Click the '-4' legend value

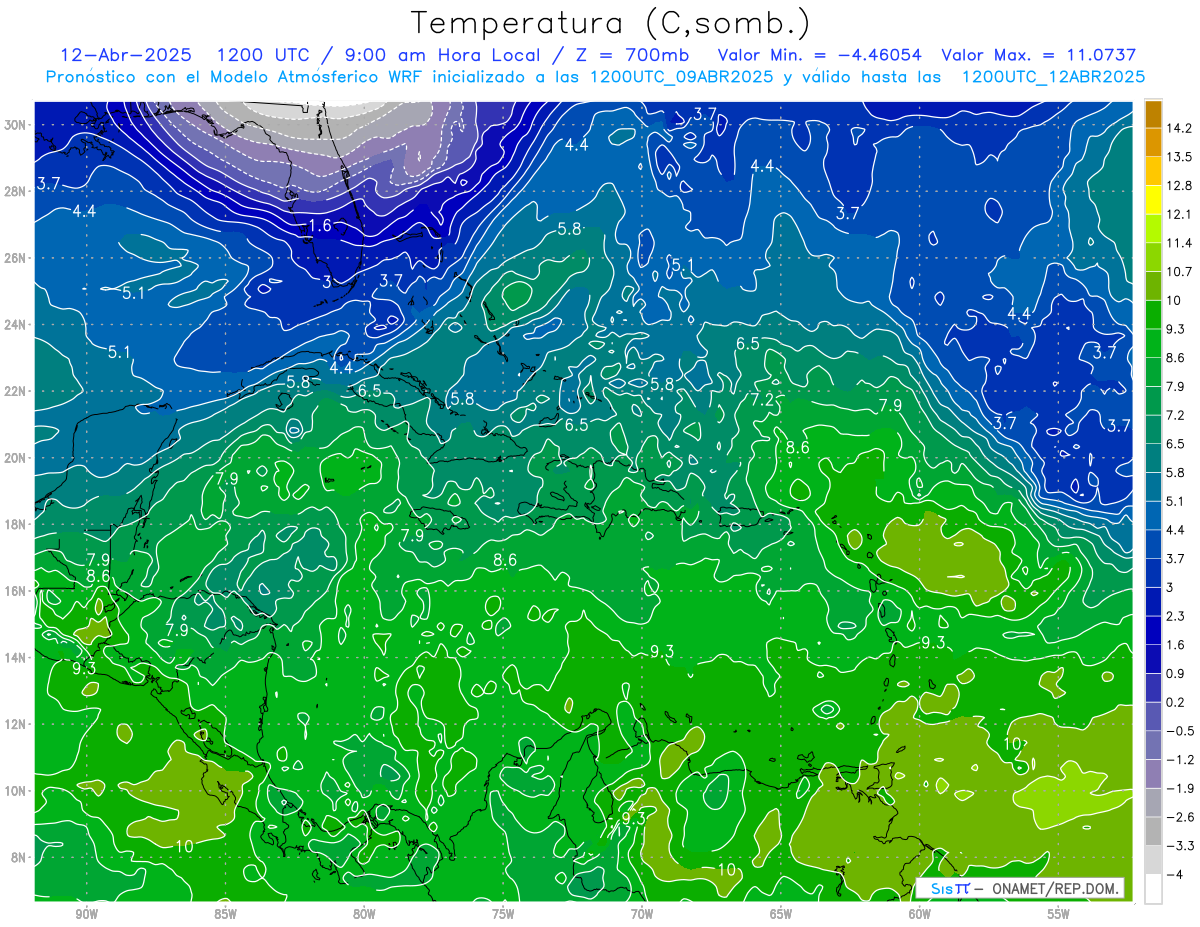click(x=1175, y=876)
